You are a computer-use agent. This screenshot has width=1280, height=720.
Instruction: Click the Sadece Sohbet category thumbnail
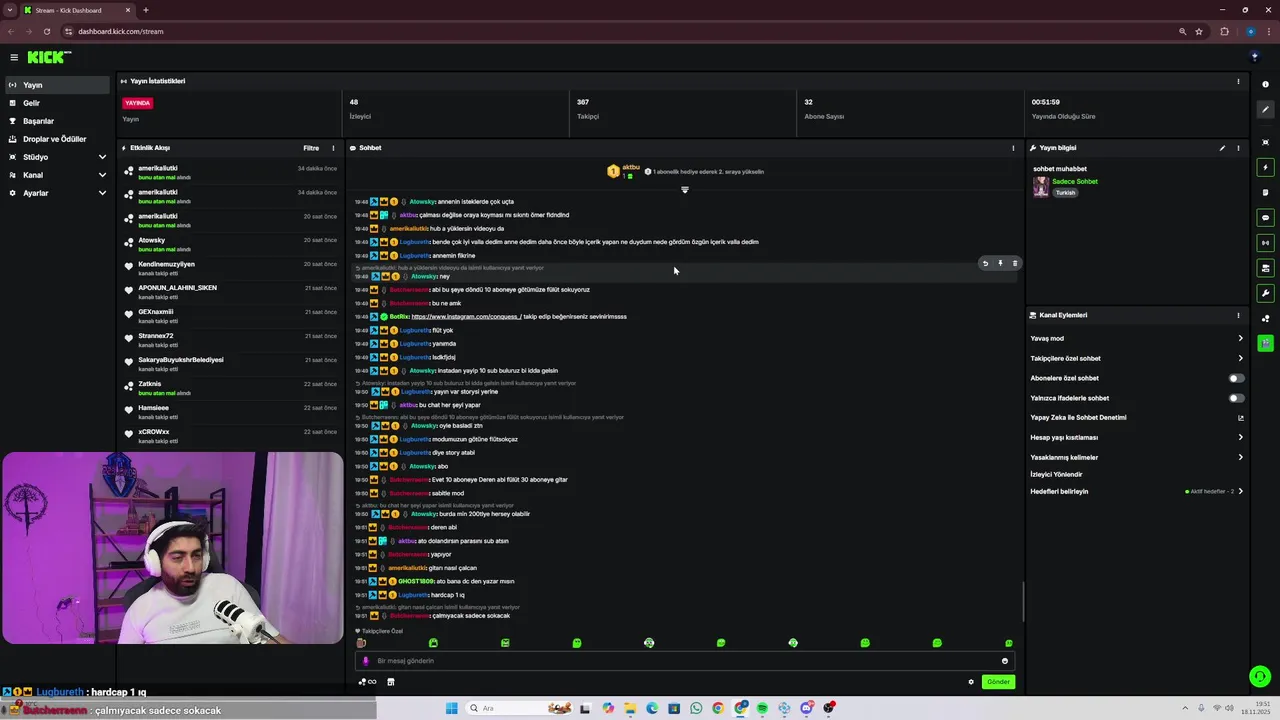[1041, 187]
